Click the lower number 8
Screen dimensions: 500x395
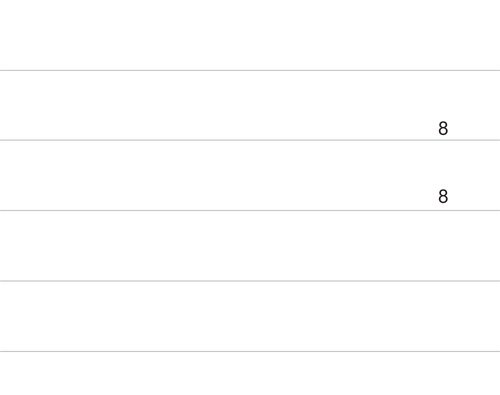pos(443,196)
